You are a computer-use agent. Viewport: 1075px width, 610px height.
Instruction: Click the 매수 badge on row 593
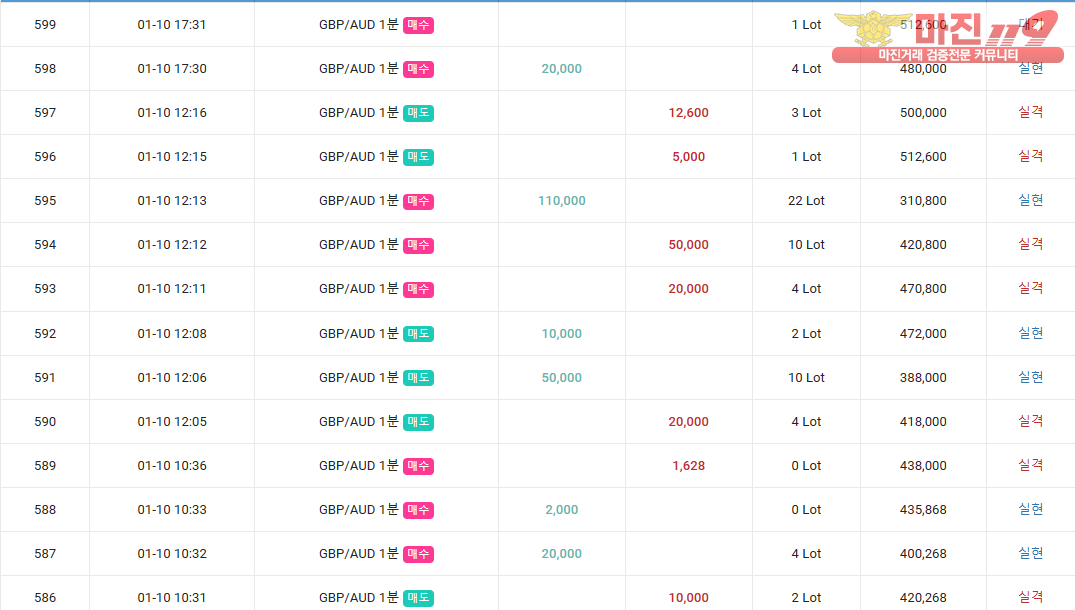pyautogui.click(x=418, y=289)
